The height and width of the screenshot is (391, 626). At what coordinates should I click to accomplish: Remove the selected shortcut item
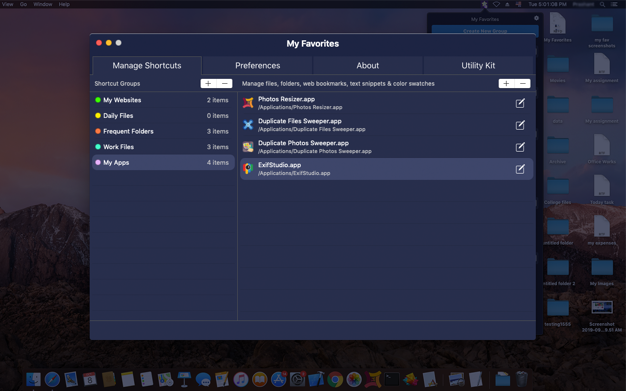(523, 83)
